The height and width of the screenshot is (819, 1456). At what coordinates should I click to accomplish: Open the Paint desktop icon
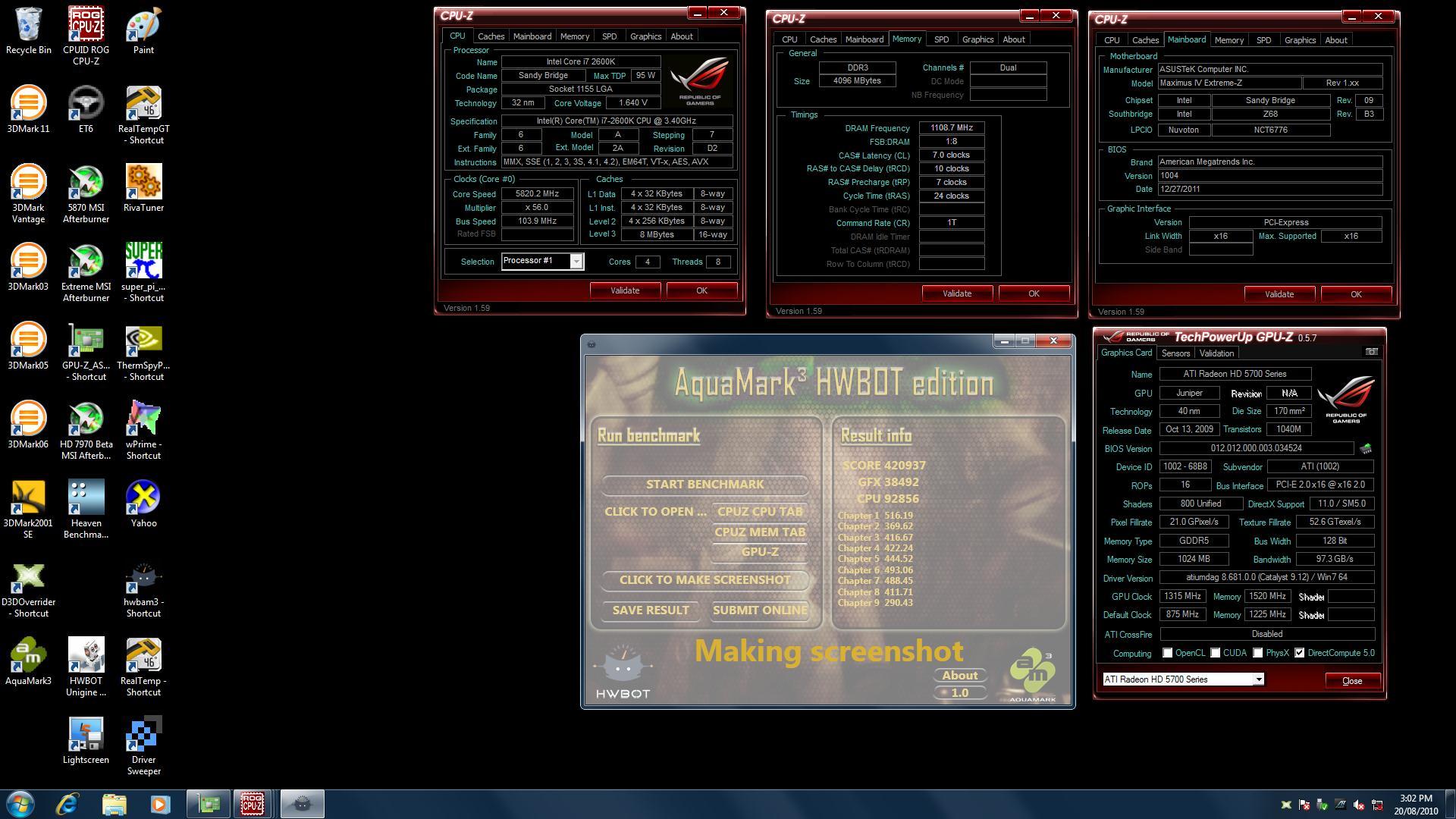pos(143,30)
